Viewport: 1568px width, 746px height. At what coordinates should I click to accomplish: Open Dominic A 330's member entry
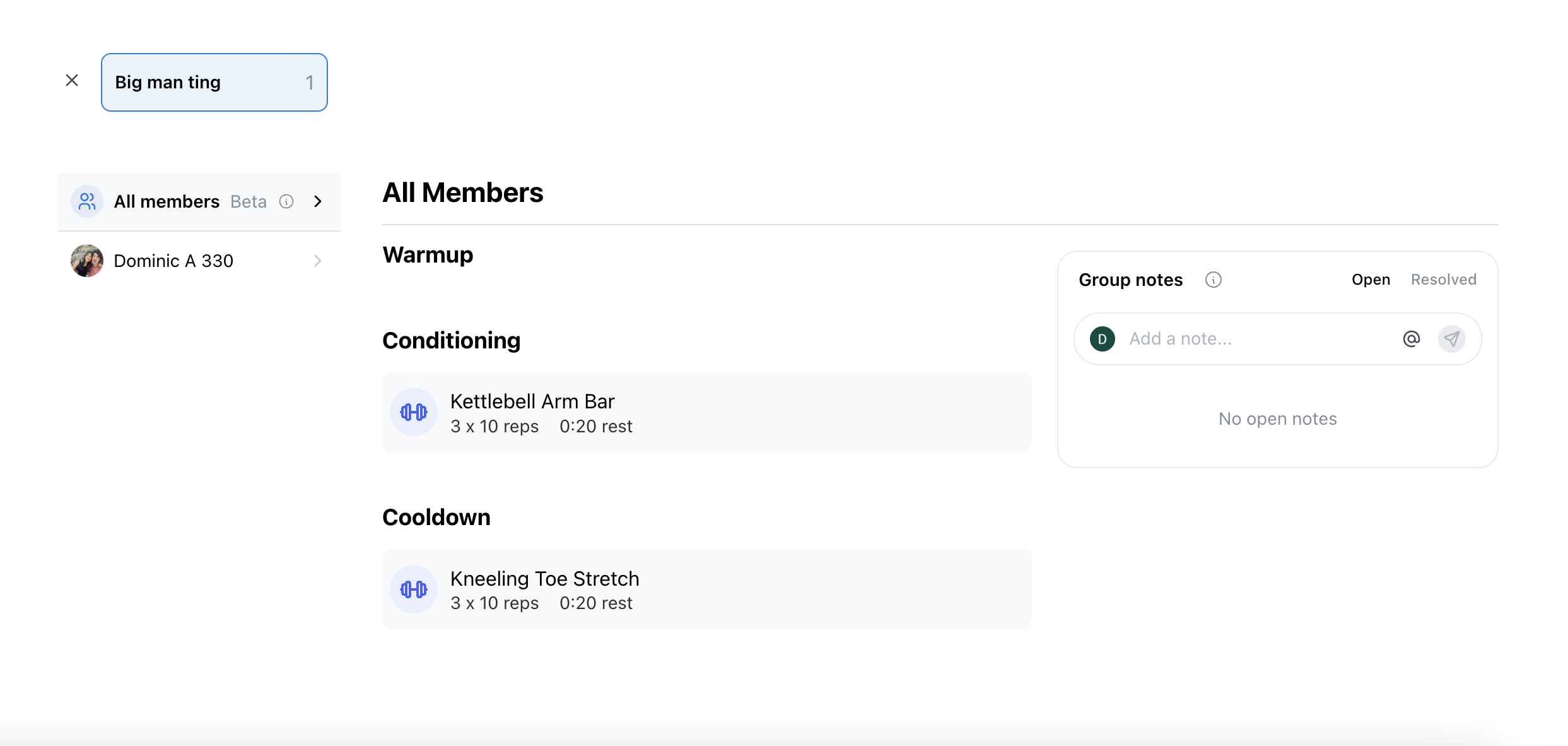click(173, 261)
